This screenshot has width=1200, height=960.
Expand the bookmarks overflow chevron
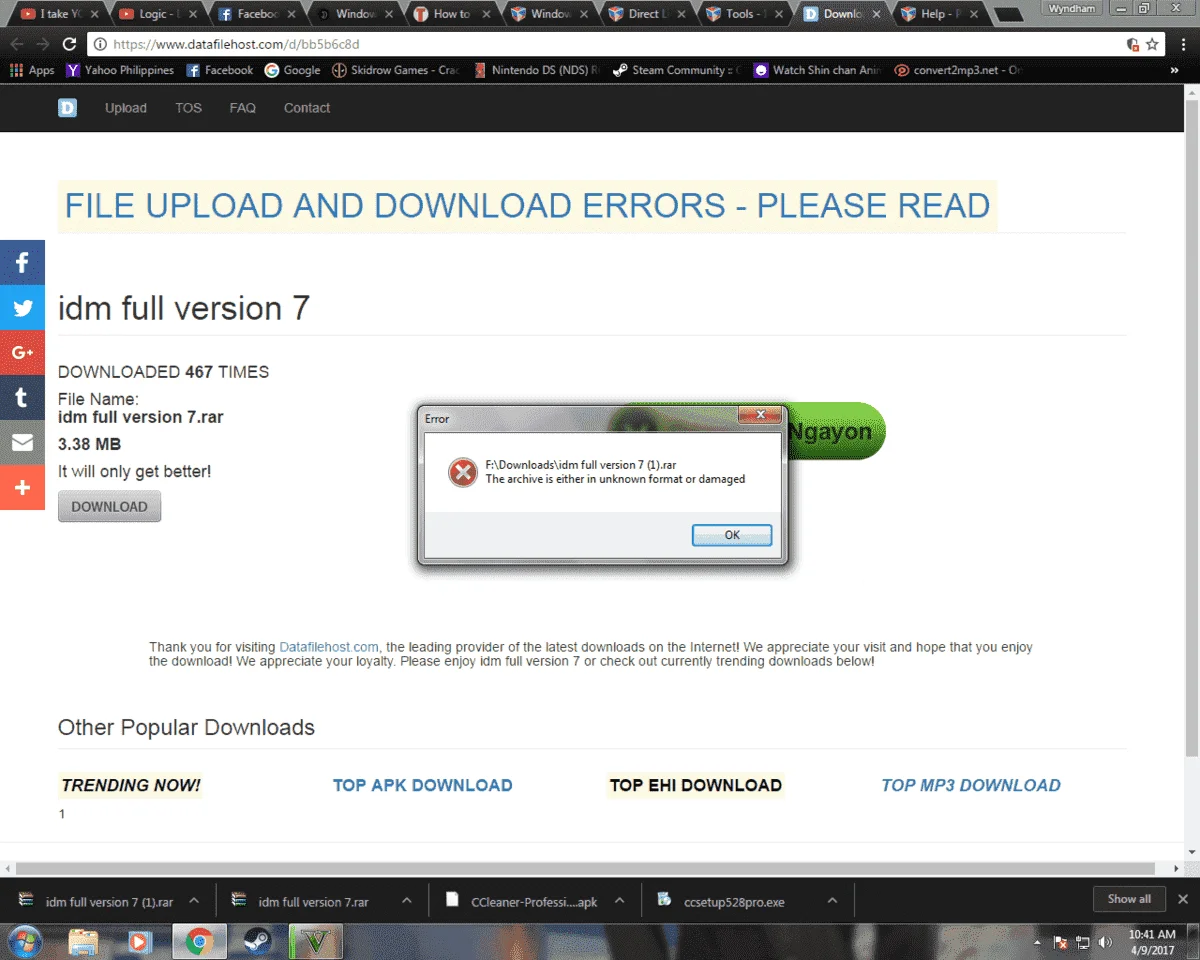point(1174,70)
